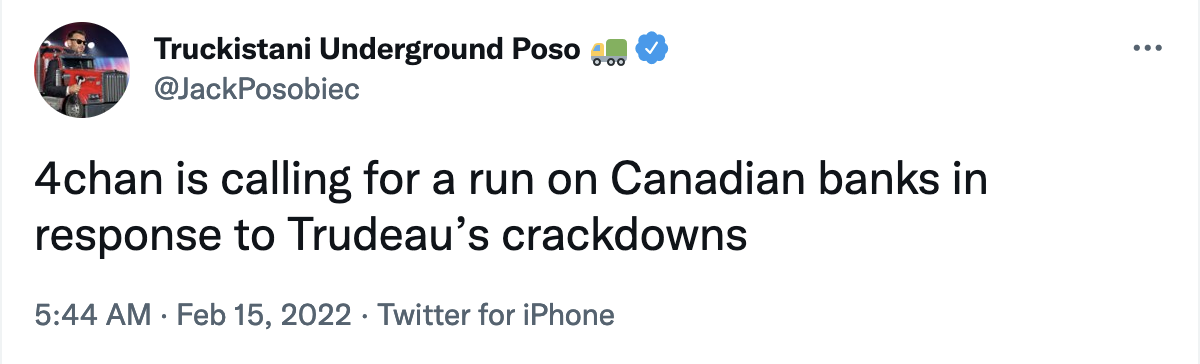1200x364 pixels.
Task: Open the three-dot more options menu
Action: (1147, 48)
